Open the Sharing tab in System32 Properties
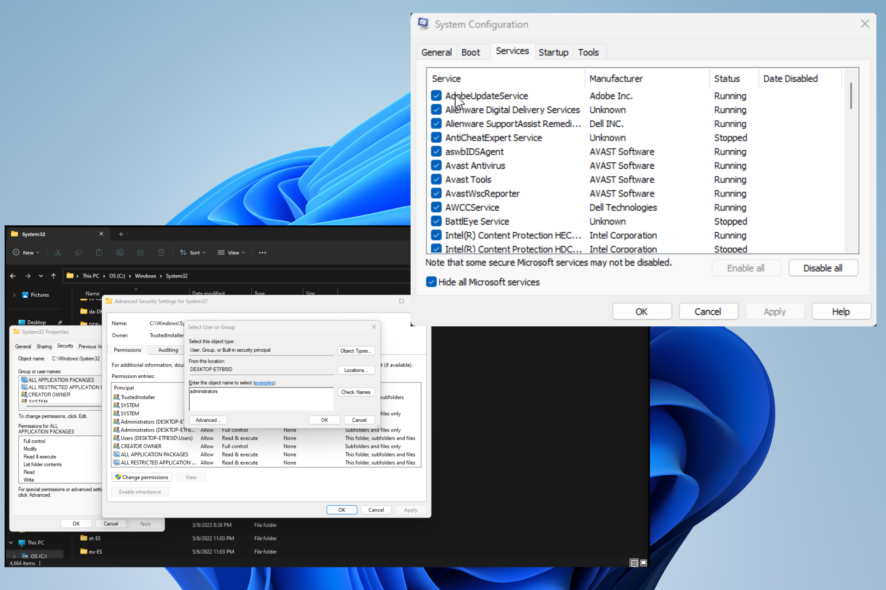 44,346
